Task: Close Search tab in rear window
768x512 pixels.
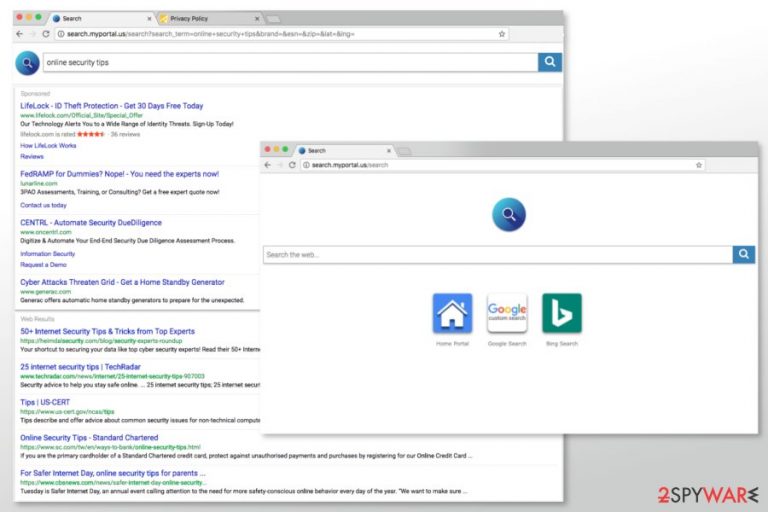Action: (149, 19)
